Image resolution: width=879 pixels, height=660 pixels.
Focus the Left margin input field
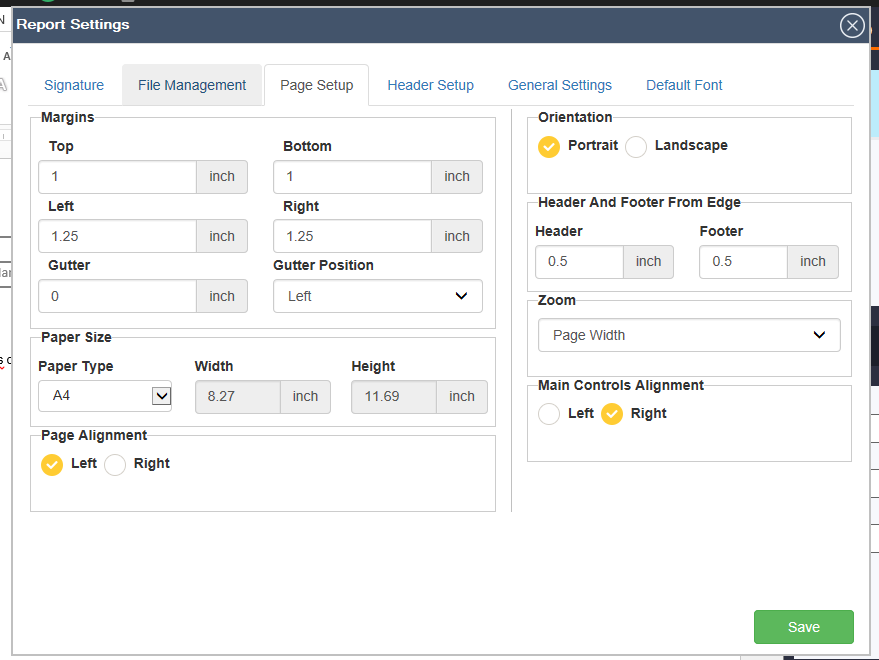click(117, 237)
